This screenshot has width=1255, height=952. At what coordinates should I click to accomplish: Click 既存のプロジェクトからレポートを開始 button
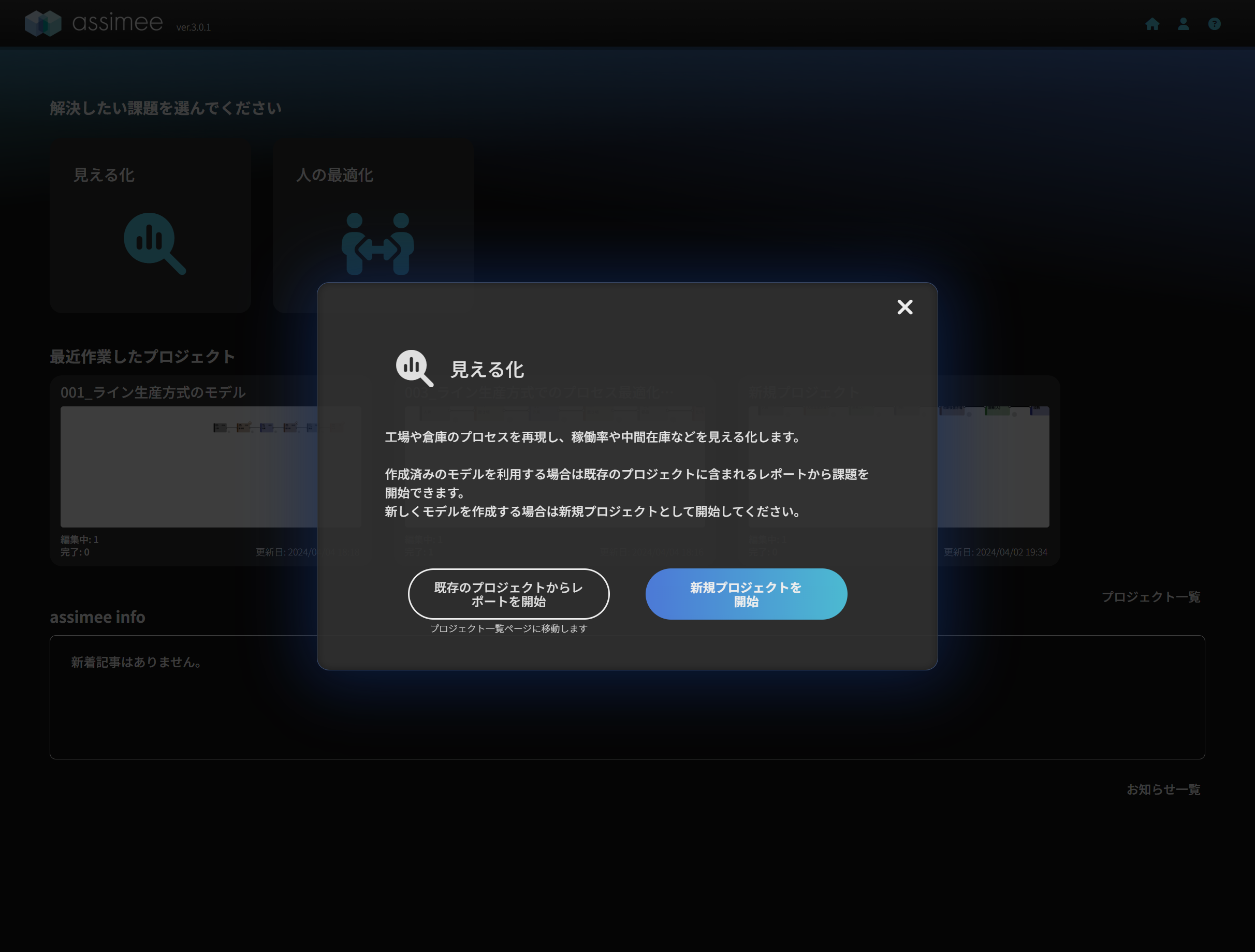coord(508,594)
